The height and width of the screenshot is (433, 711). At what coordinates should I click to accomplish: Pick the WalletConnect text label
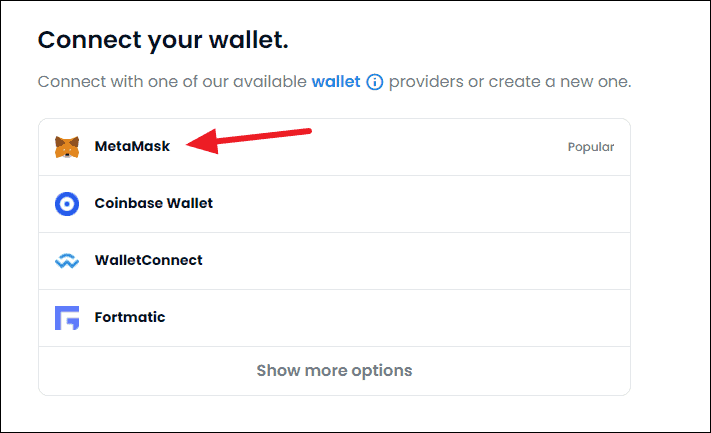point(148,260)
